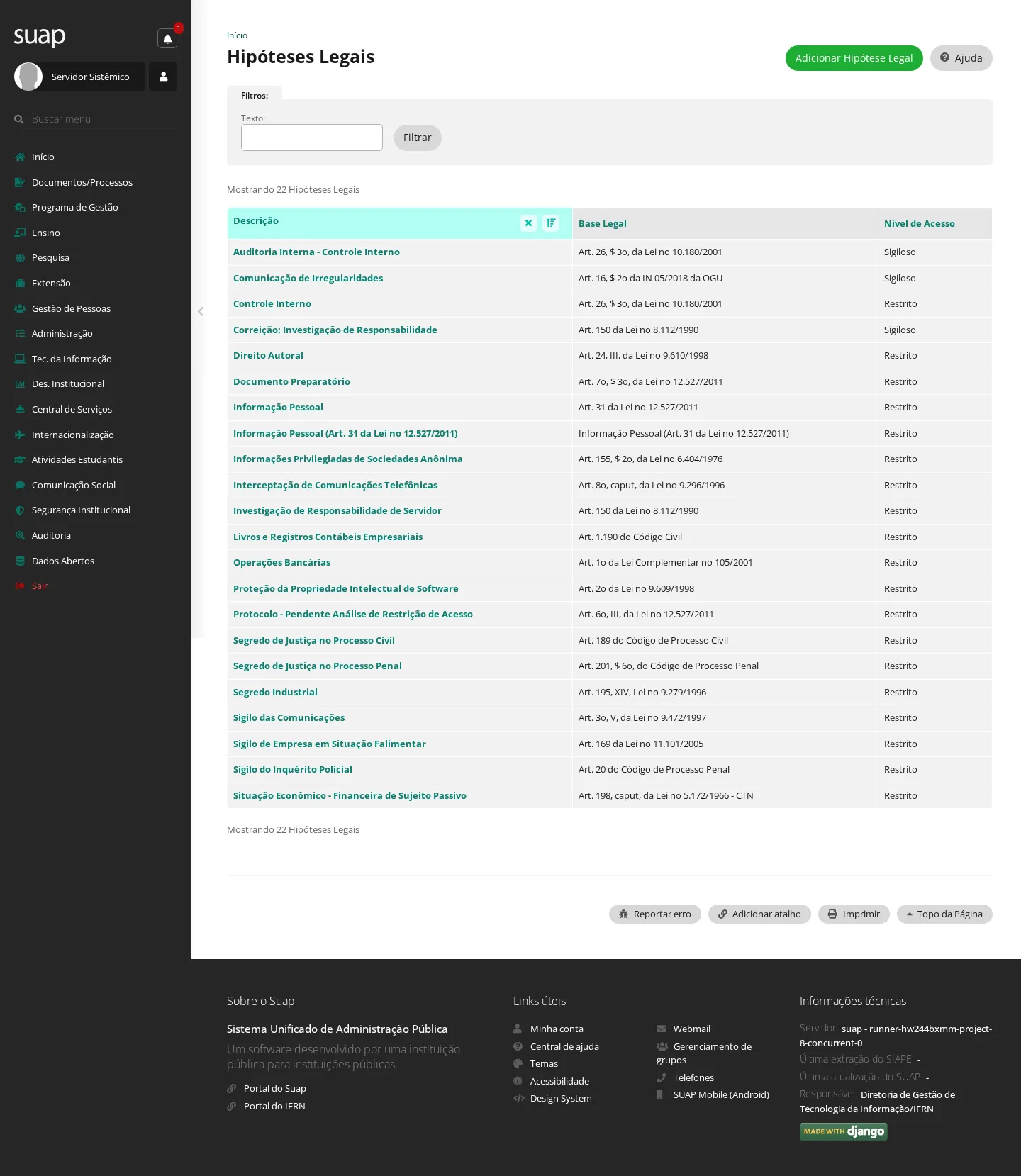Viewport: 1021px width, 1176px height.
Task: Open the notifications bell icon
Action: 167,38
